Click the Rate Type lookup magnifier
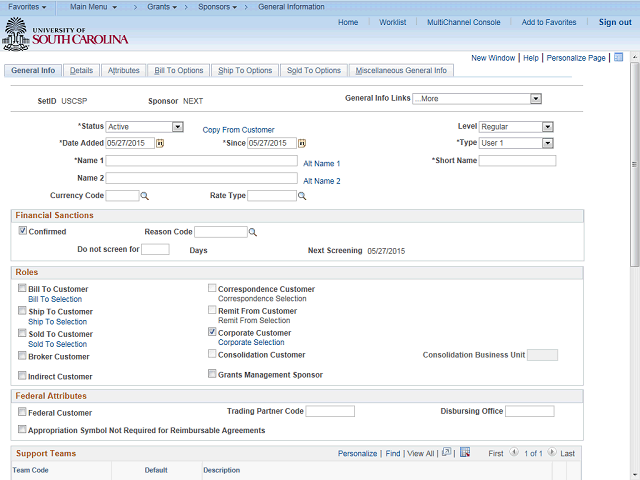This screenshot has height=480, width=640. pyautogui.click(x=301, y=196)
